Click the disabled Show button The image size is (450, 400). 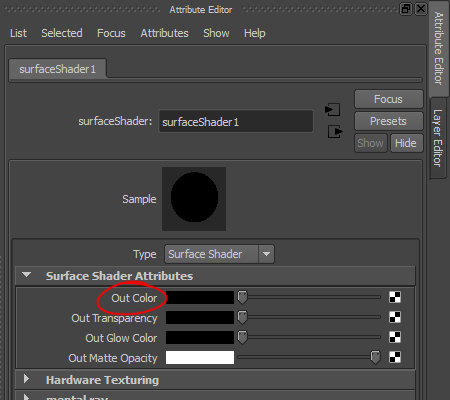(371, 143)
